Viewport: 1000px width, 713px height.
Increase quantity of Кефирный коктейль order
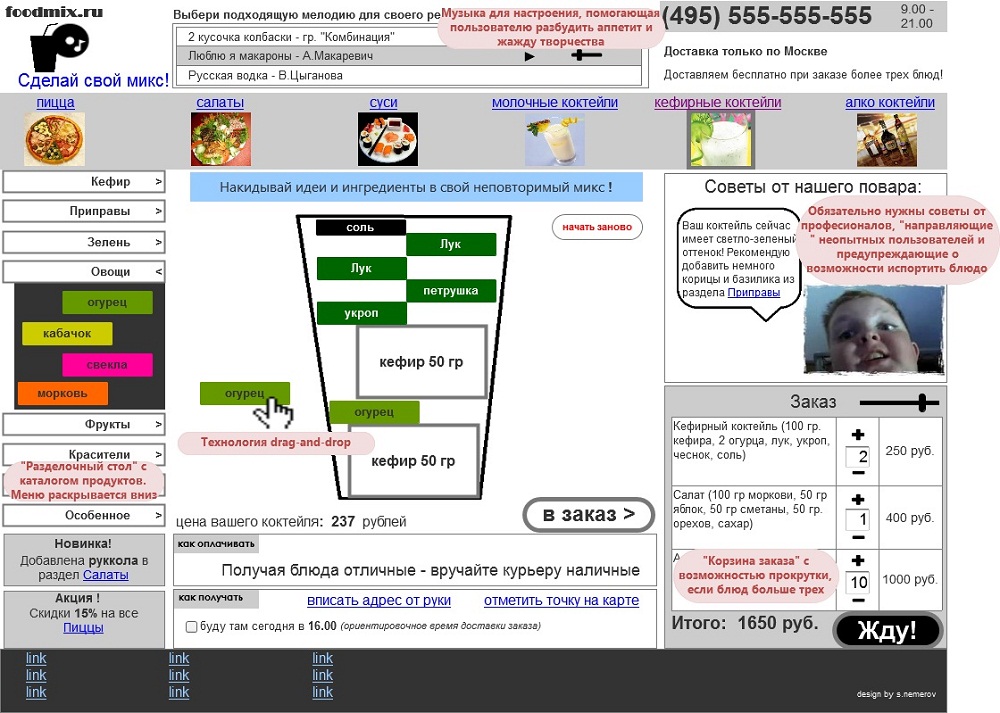pyautogui.click(x=857, y=435)
